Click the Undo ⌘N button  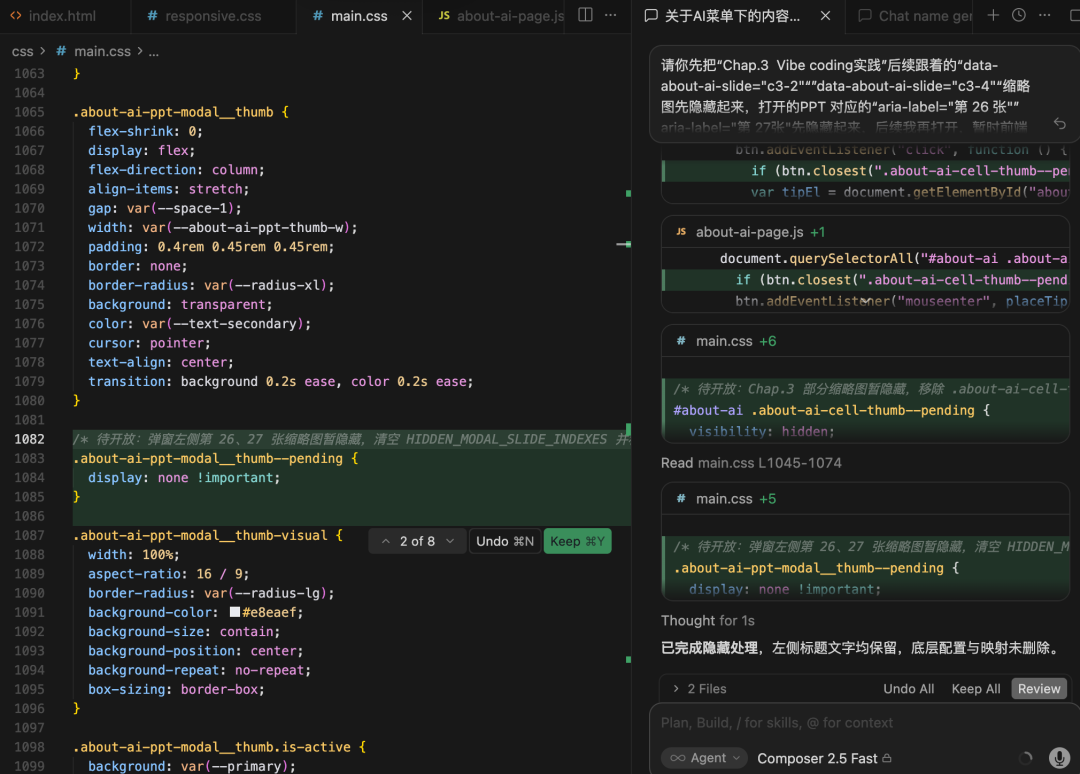click(x=505, y=541)
